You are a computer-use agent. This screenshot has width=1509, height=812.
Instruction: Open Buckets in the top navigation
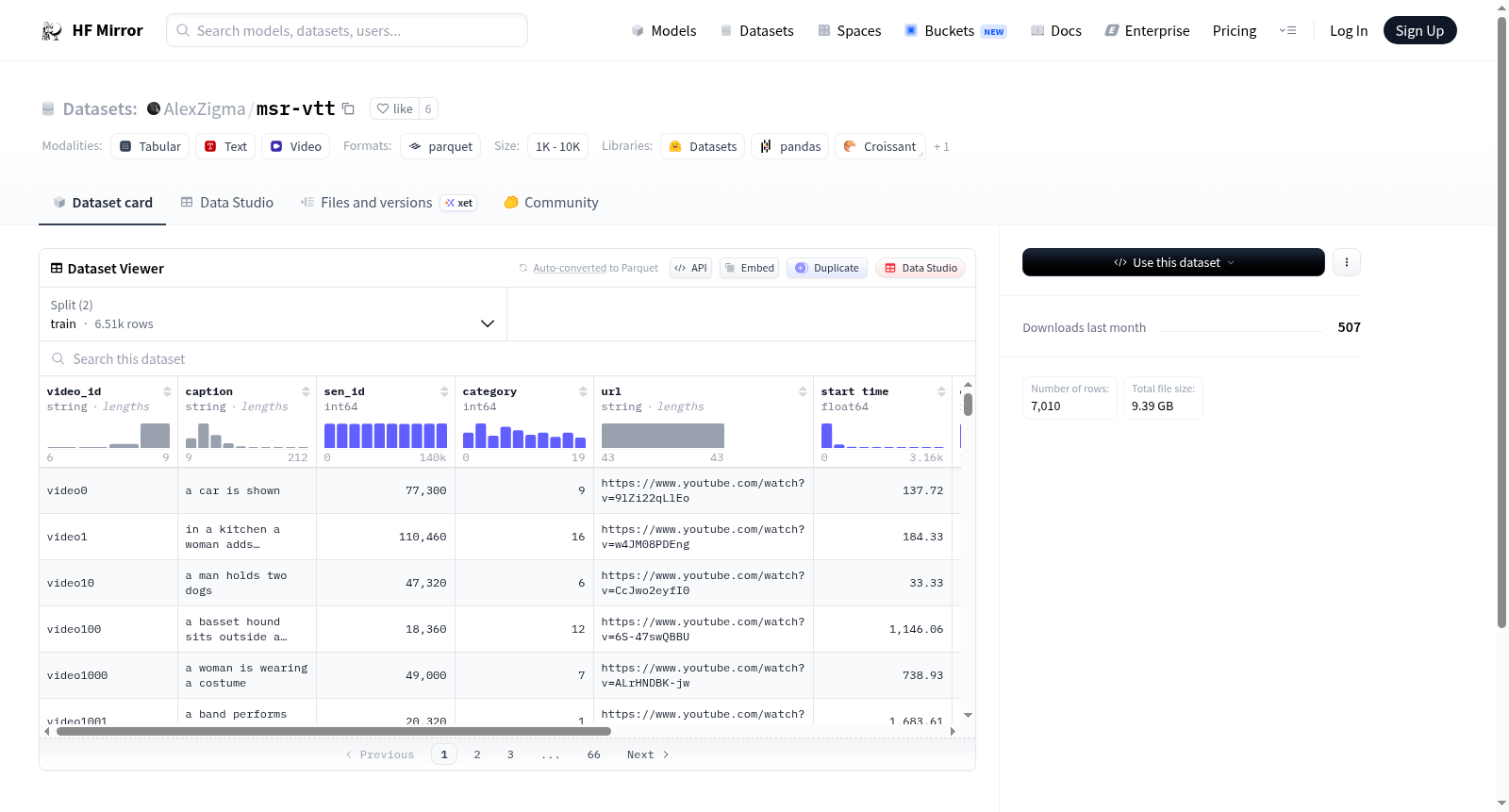coord(955,31)
